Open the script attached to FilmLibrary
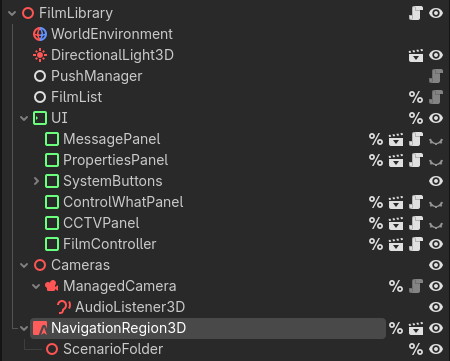This screenshot has width=450, height=361. pyautogui.click(x=416, y=13)
